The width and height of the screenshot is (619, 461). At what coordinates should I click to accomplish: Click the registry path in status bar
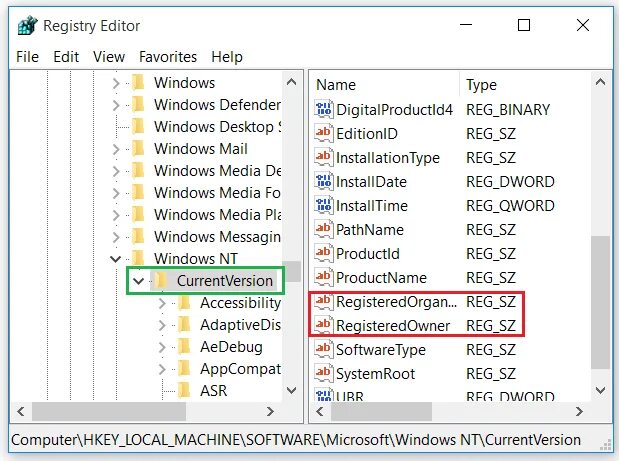point(296,440)
